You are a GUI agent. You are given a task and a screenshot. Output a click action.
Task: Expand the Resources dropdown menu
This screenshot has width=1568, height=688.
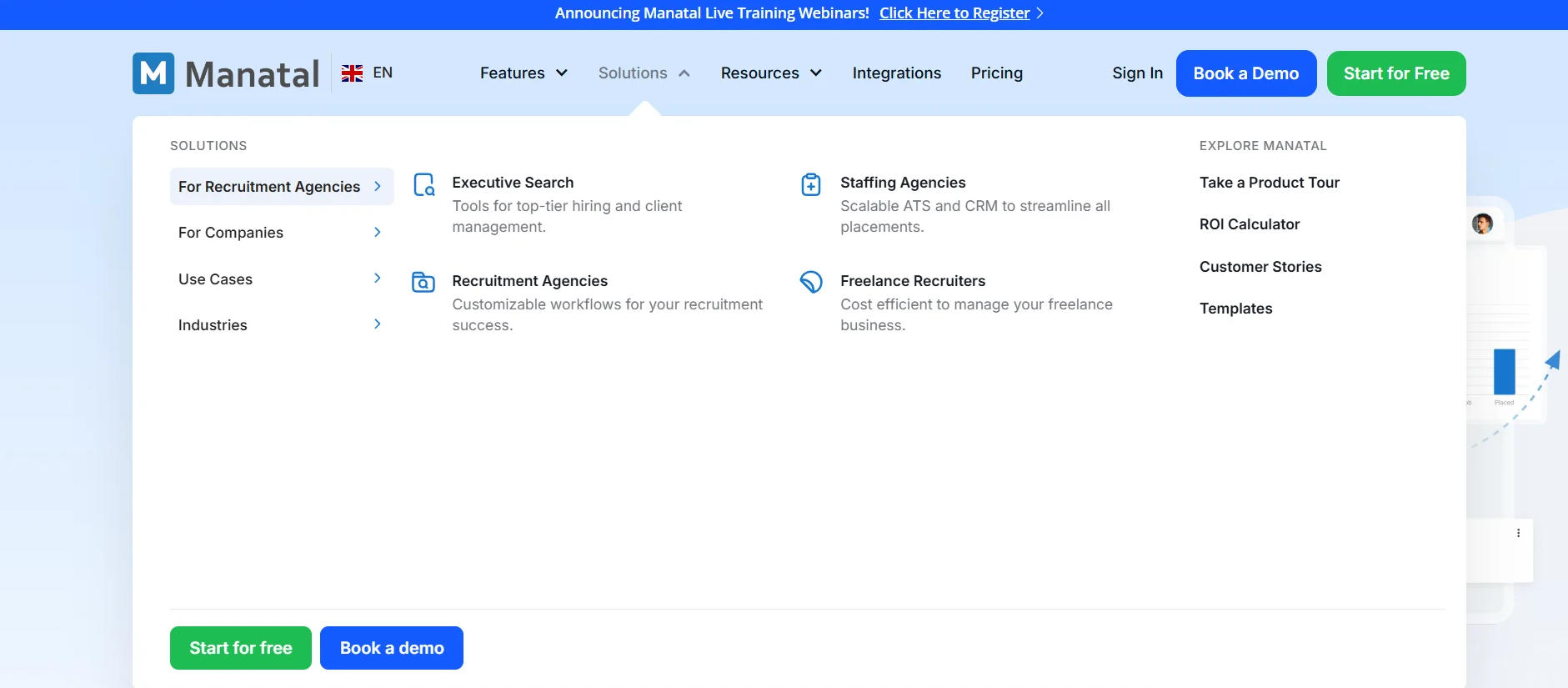pos(771,73)
